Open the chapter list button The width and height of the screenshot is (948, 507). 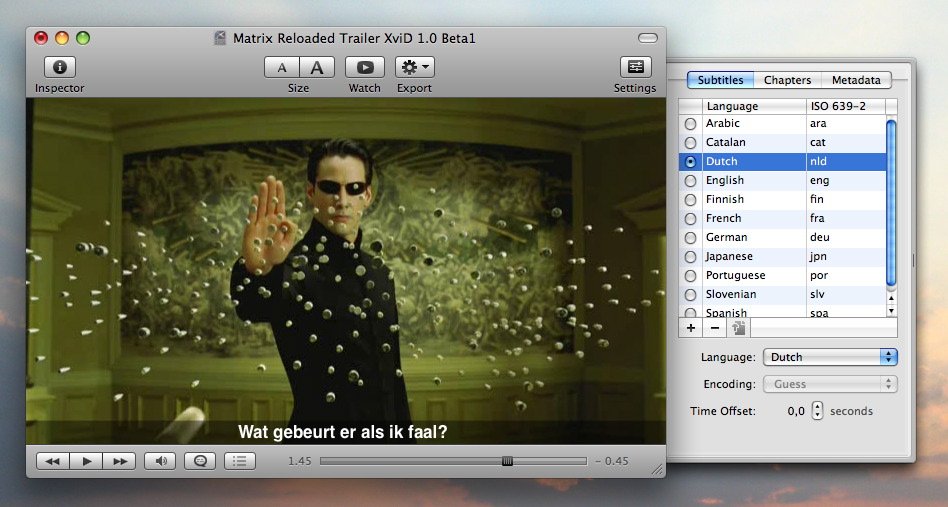[x=240, y=461]
